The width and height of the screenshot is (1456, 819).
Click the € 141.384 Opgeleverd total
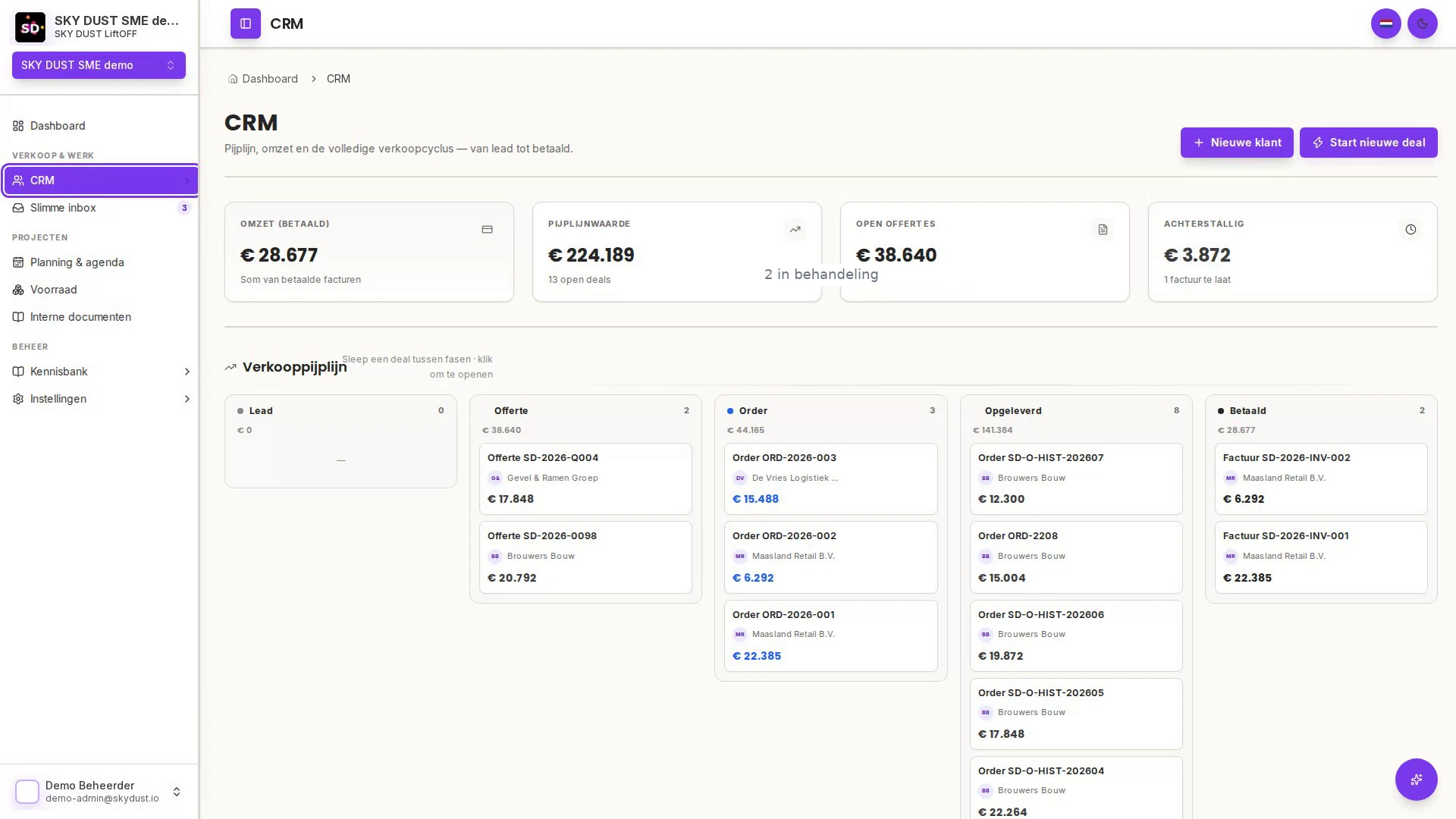[x=993, y=430]
